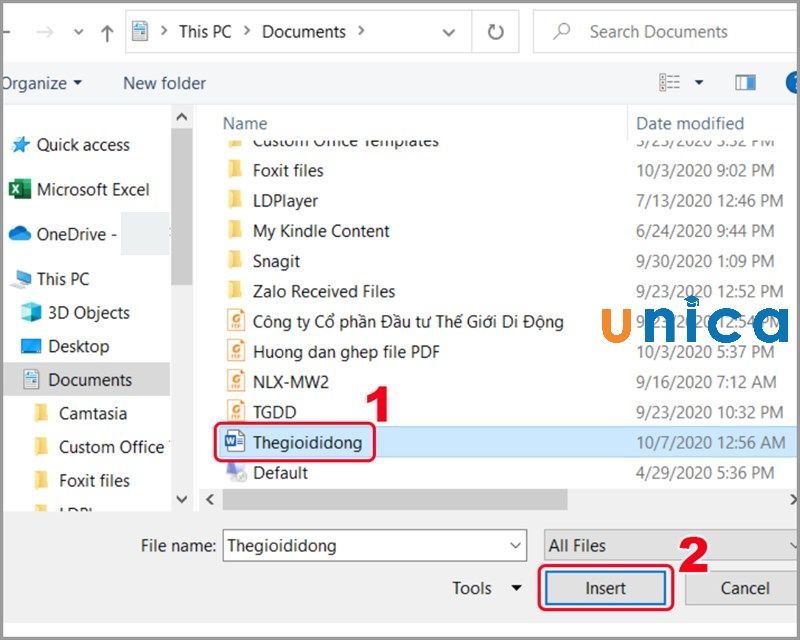Open the Organize menu
Viewport: 800px width, 640px height.
[41, 83]
